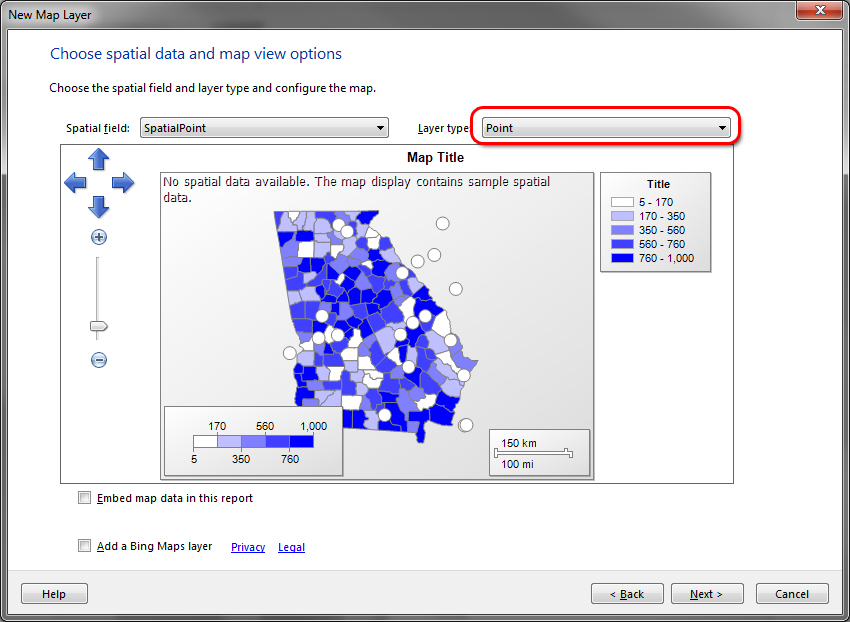Enable Embed map data in this report
Viewport: 850px width, 622px height.
coord(85,498)
